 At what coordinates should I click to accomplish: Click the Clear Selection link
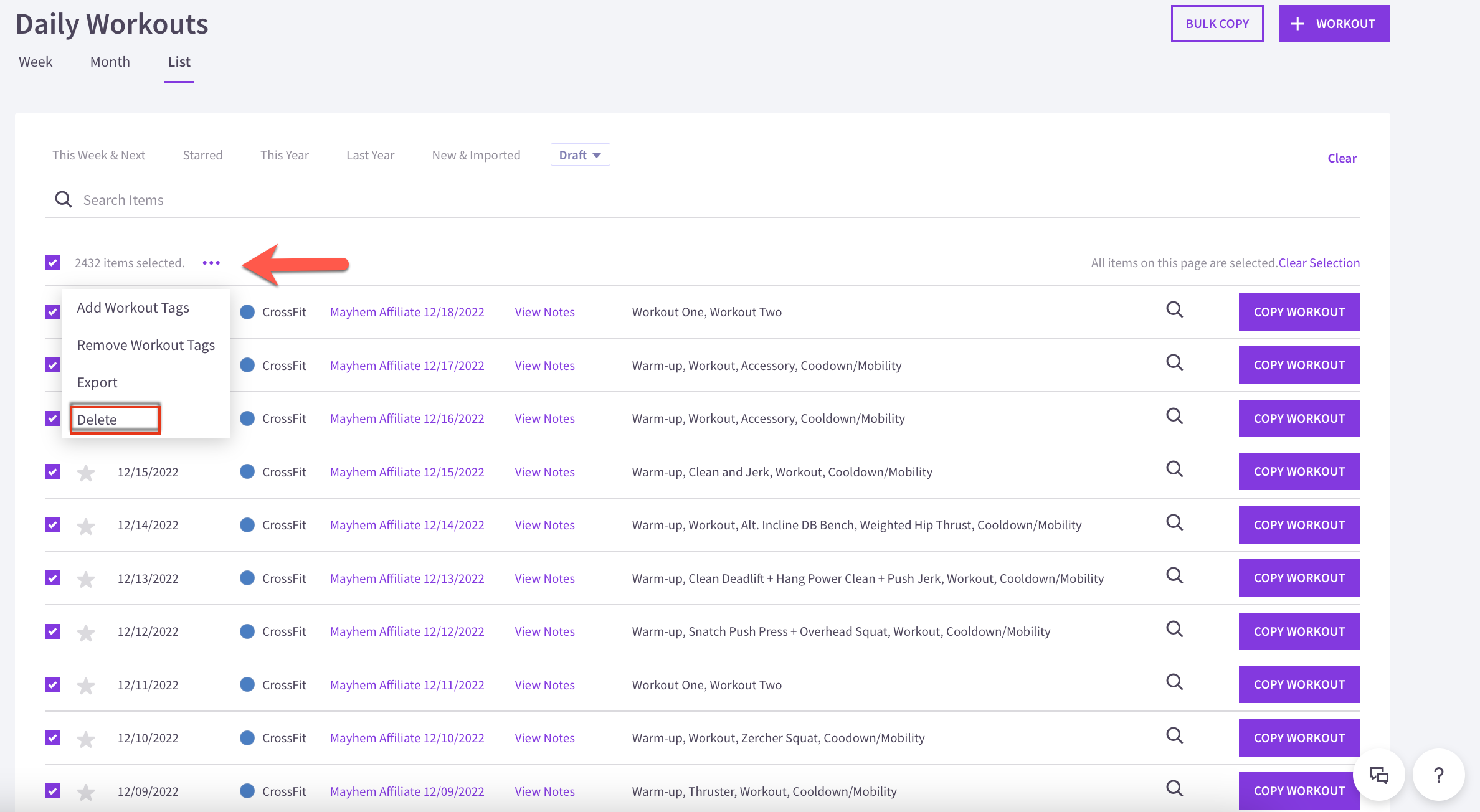[1319, 263]
